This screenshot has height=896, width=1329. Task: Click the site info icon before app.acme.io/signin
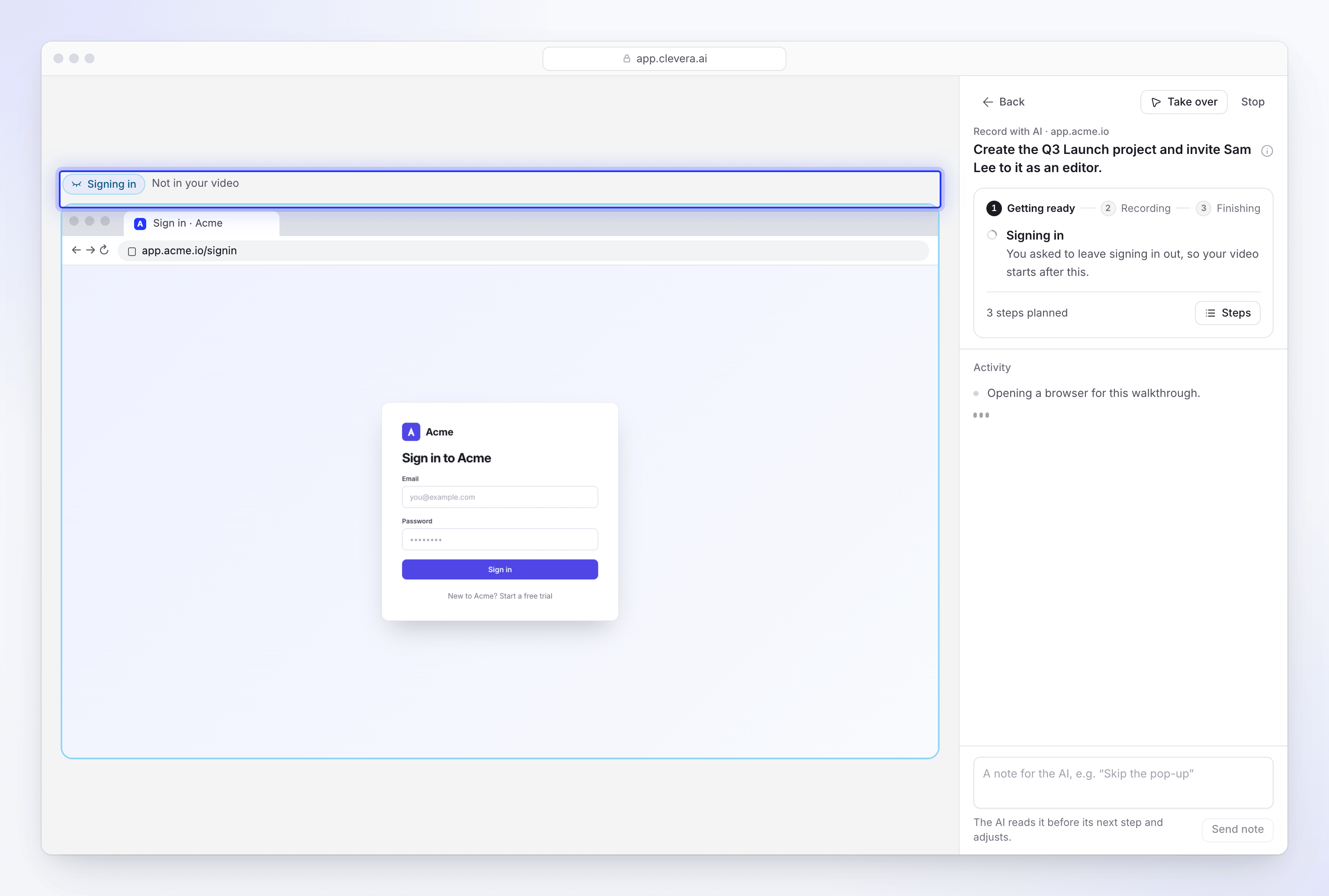pos(132,251)
